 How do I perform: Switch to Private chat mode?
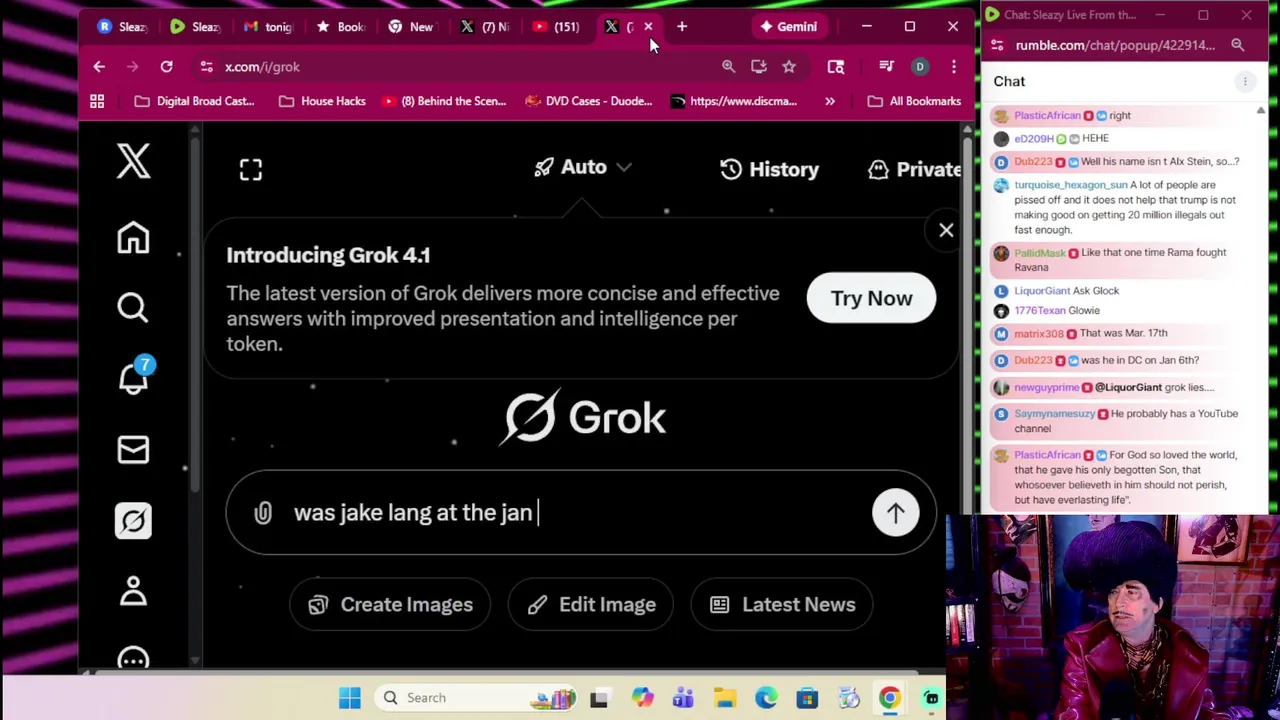pyautogui.click(x=914, y=169)
